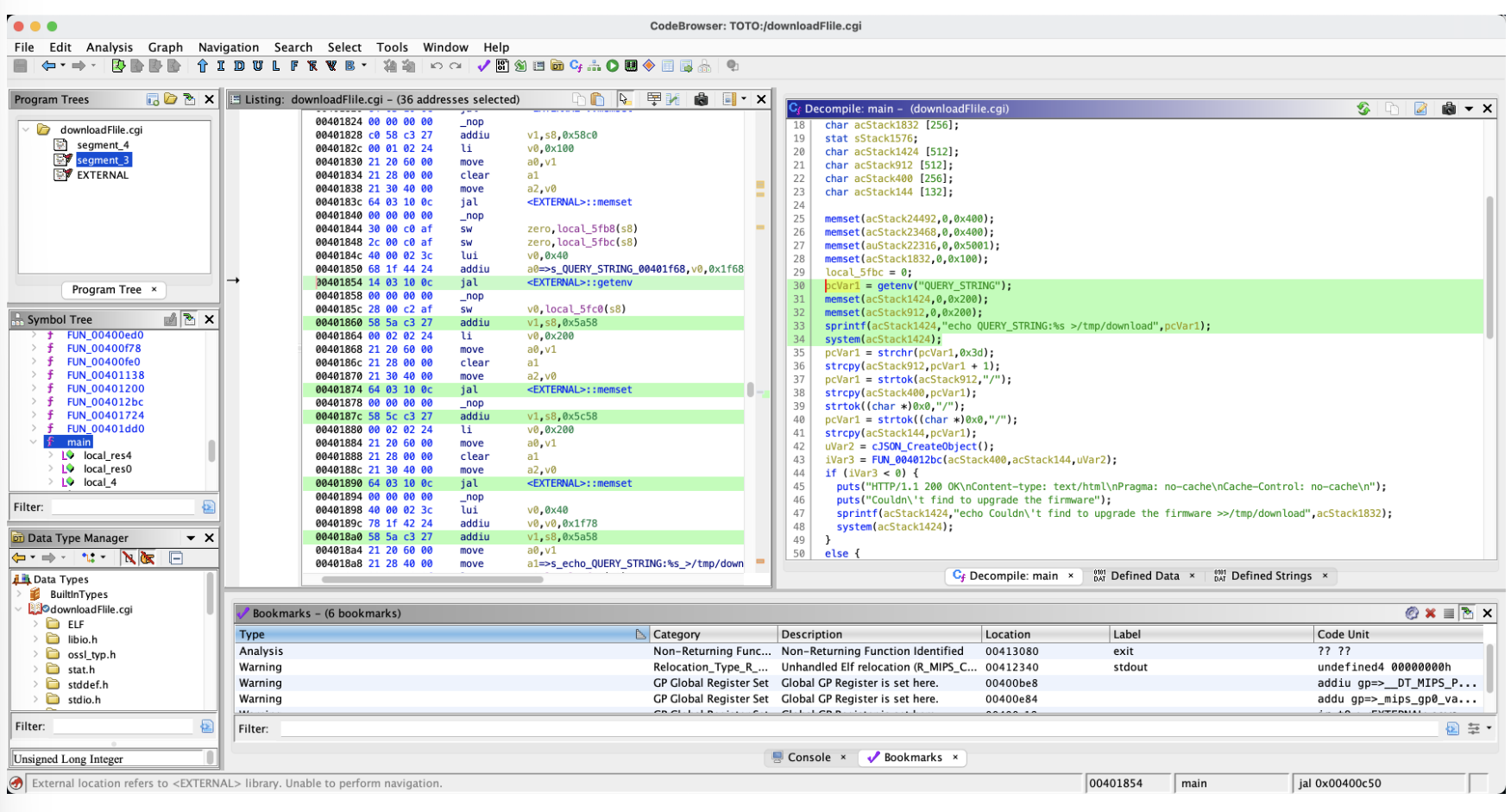Collapse the main function in Symbol Tree
The image size is (1511, 812).
[34, 442]
